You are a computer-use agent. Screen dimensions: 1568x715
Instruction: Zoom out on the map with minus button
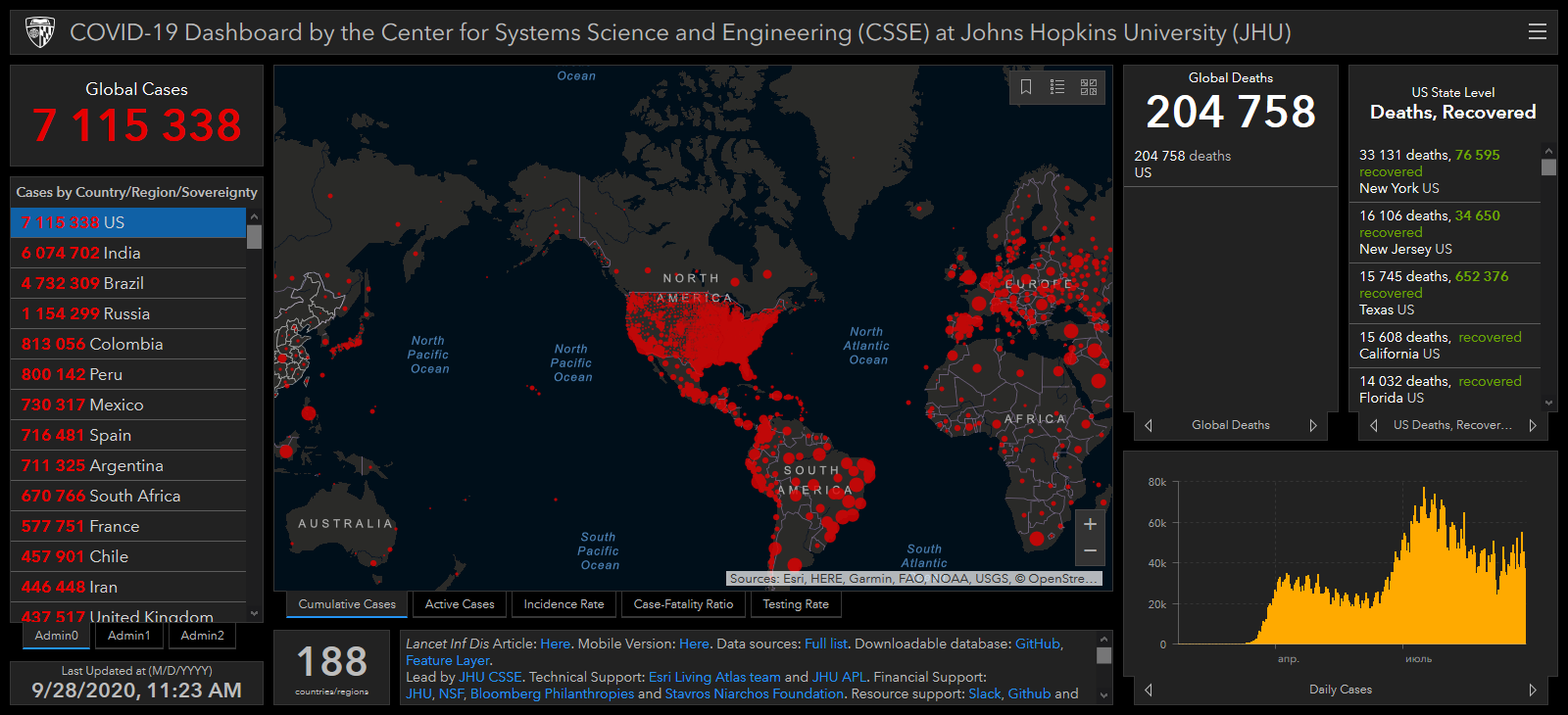click(1090, 551)
